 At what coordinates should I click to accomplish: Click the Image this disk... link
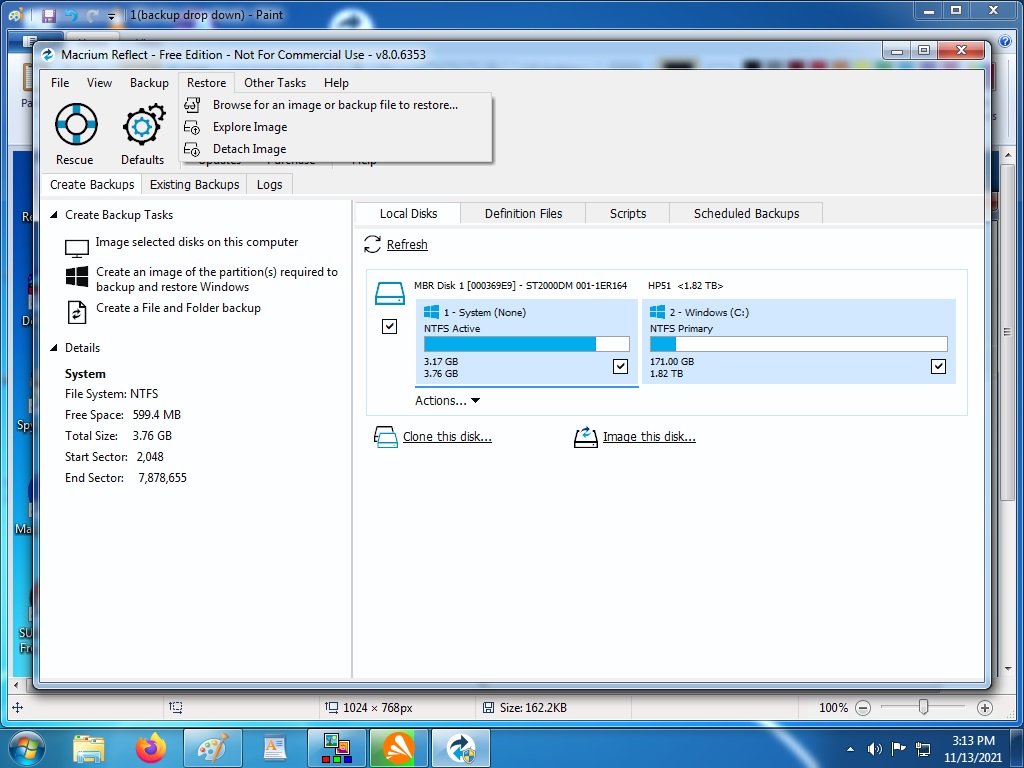649,437
